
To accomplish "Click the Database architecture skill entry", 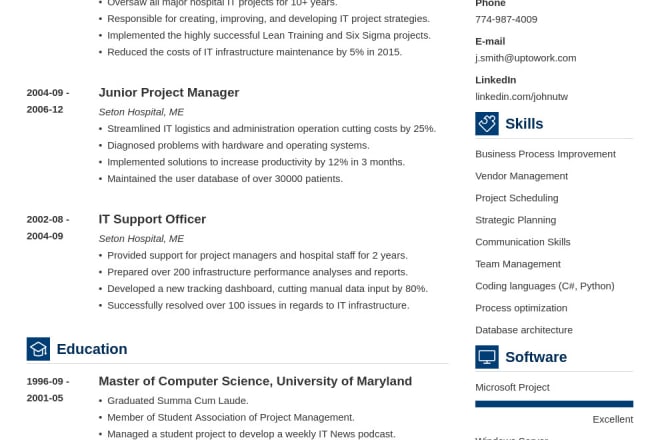I will 524,330.
